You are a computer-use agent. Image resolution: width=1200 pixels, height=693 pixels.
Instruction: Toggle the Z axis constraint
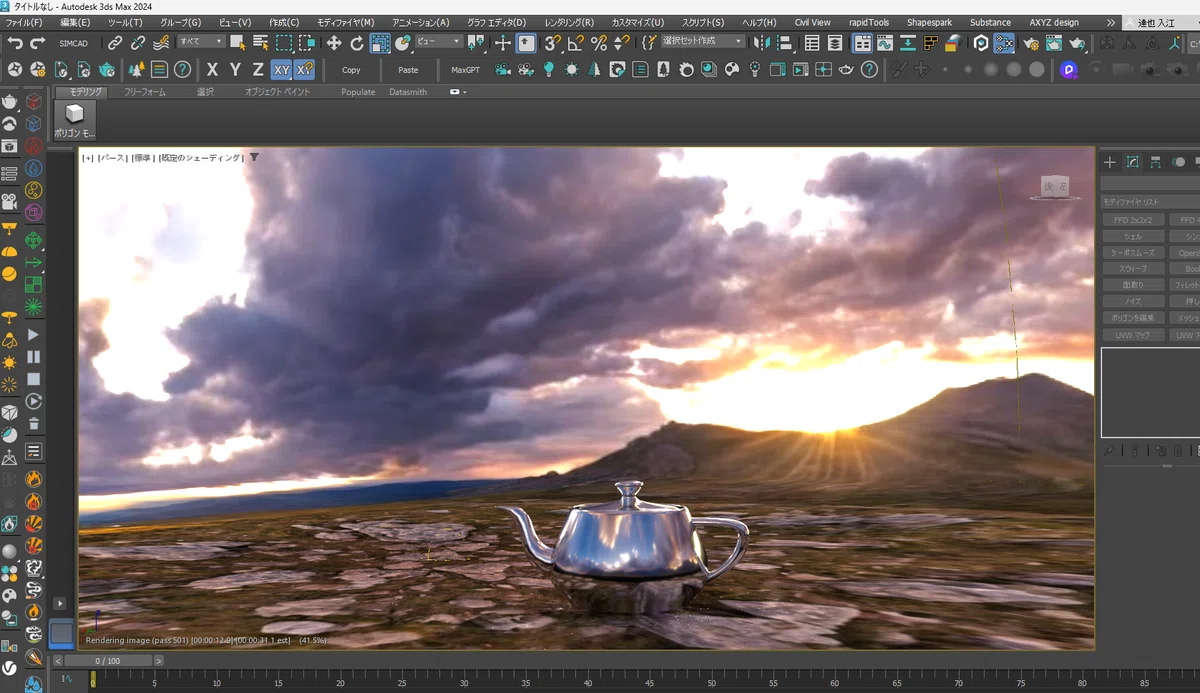258,69
